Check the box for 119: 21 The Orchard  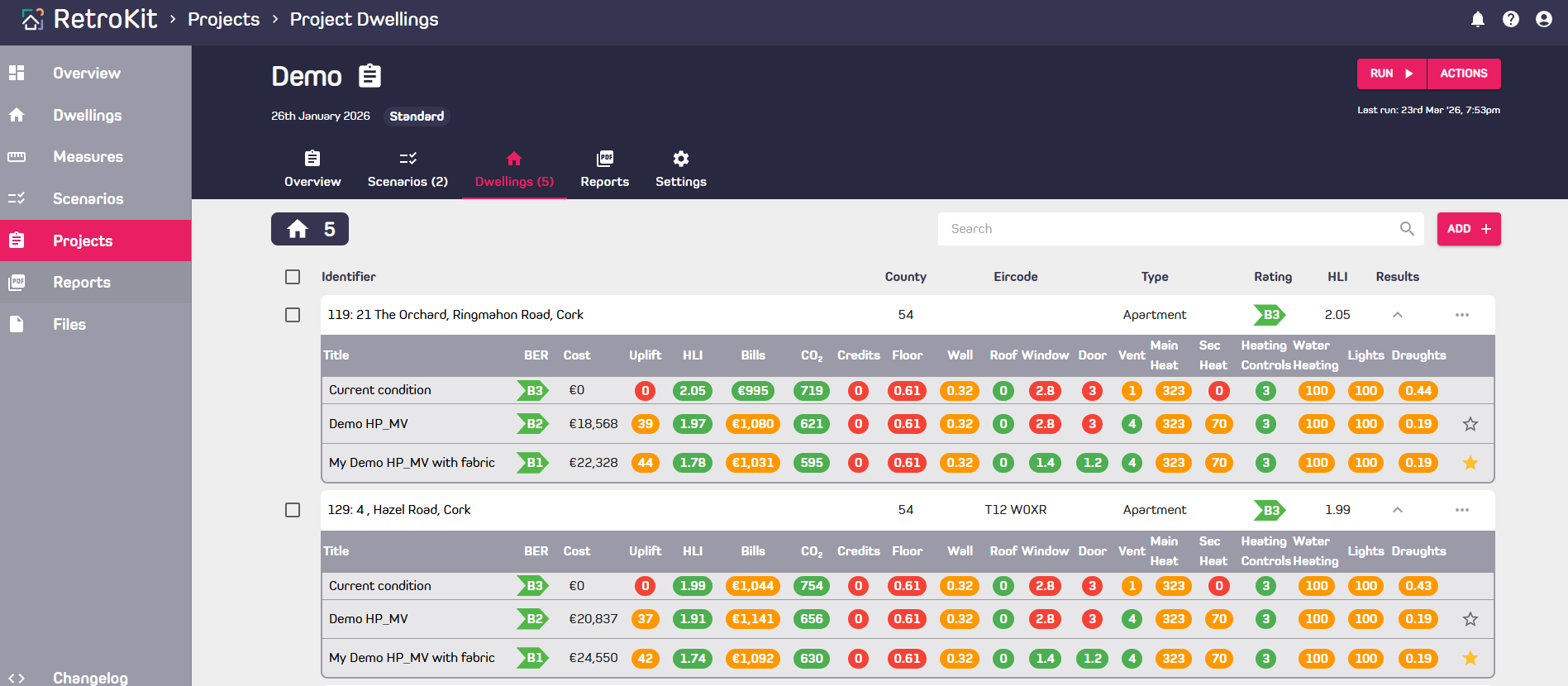(293, 315)
